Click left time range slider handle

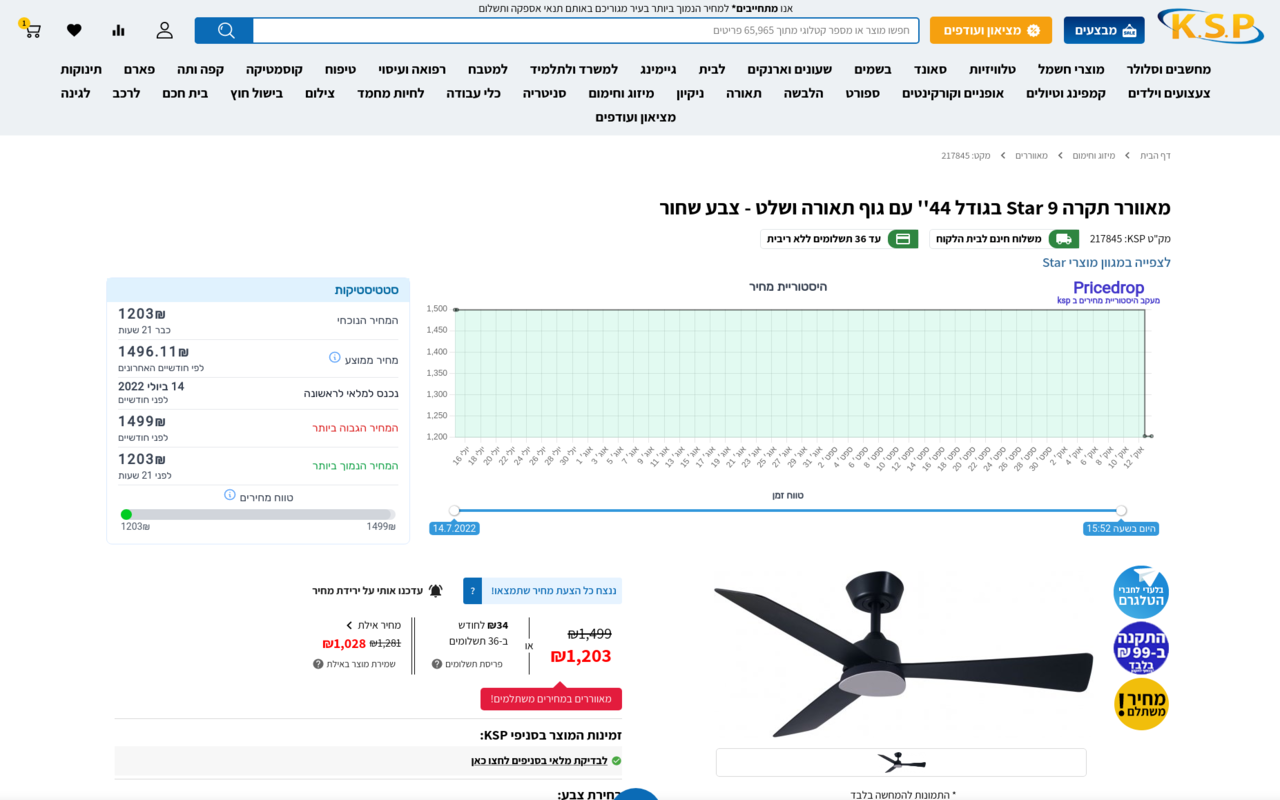pyautogui.click(x=454, y=510)
